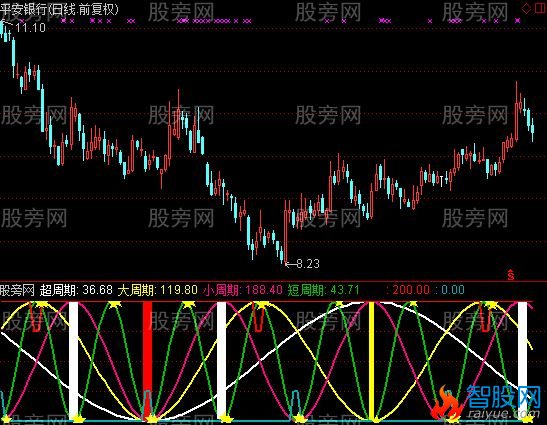This screenshot has height=425, width=547.
Task: Click the 11.10 high price label
Action: 31,28
